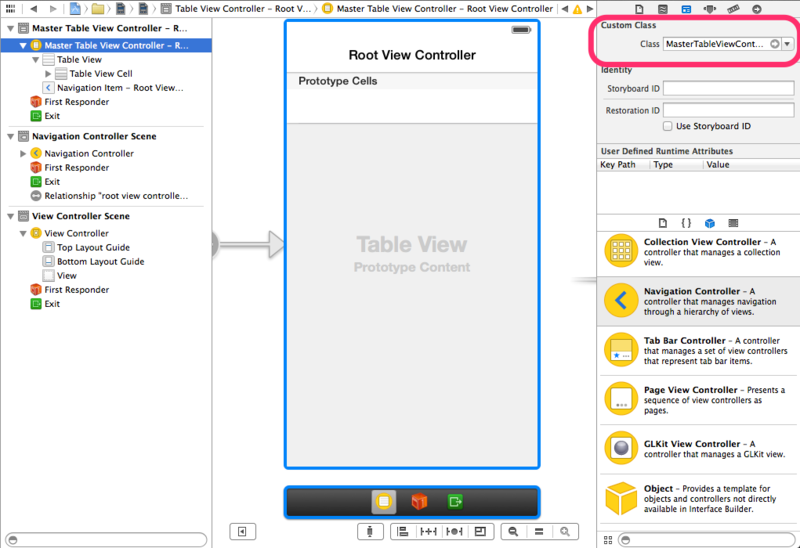Open Resolve Auto Layout Issues button
This screenshot has height=548, width=800.
[454, 532]
